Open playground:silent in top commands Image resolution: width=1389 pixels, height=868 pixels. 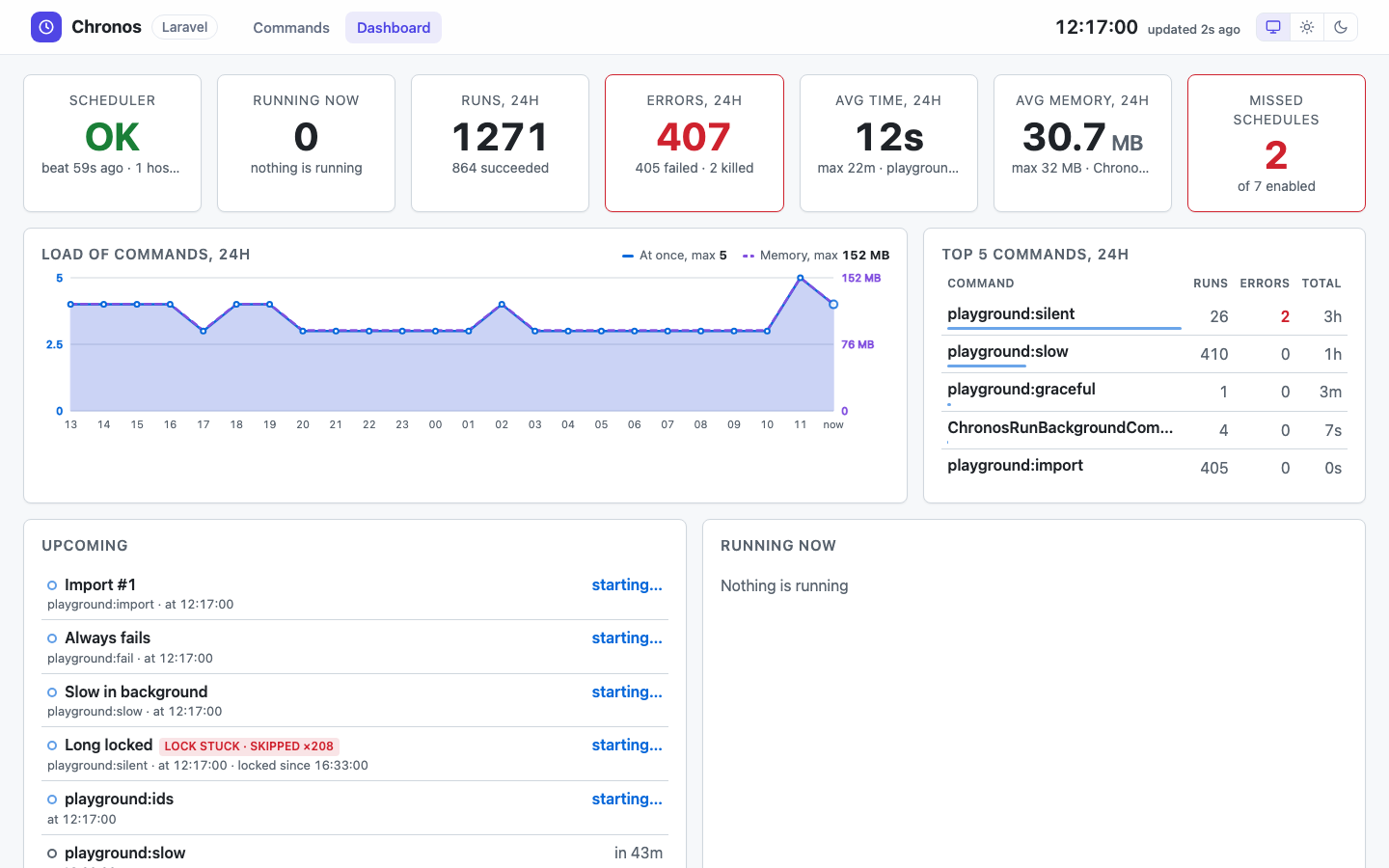pyautogui.click(x=1011, y=313)
